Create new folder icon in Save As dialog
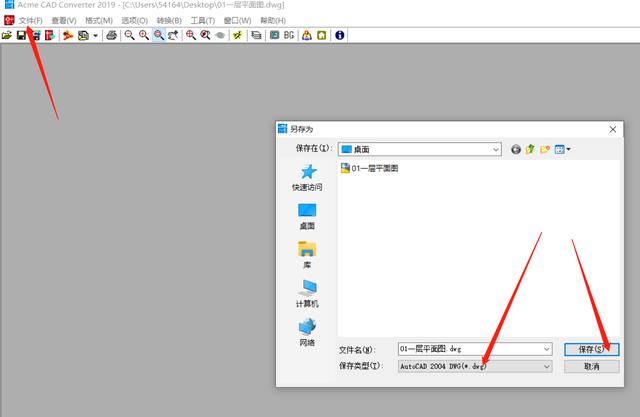This screenshot has width=640, height=417. (x=545, y=149)
